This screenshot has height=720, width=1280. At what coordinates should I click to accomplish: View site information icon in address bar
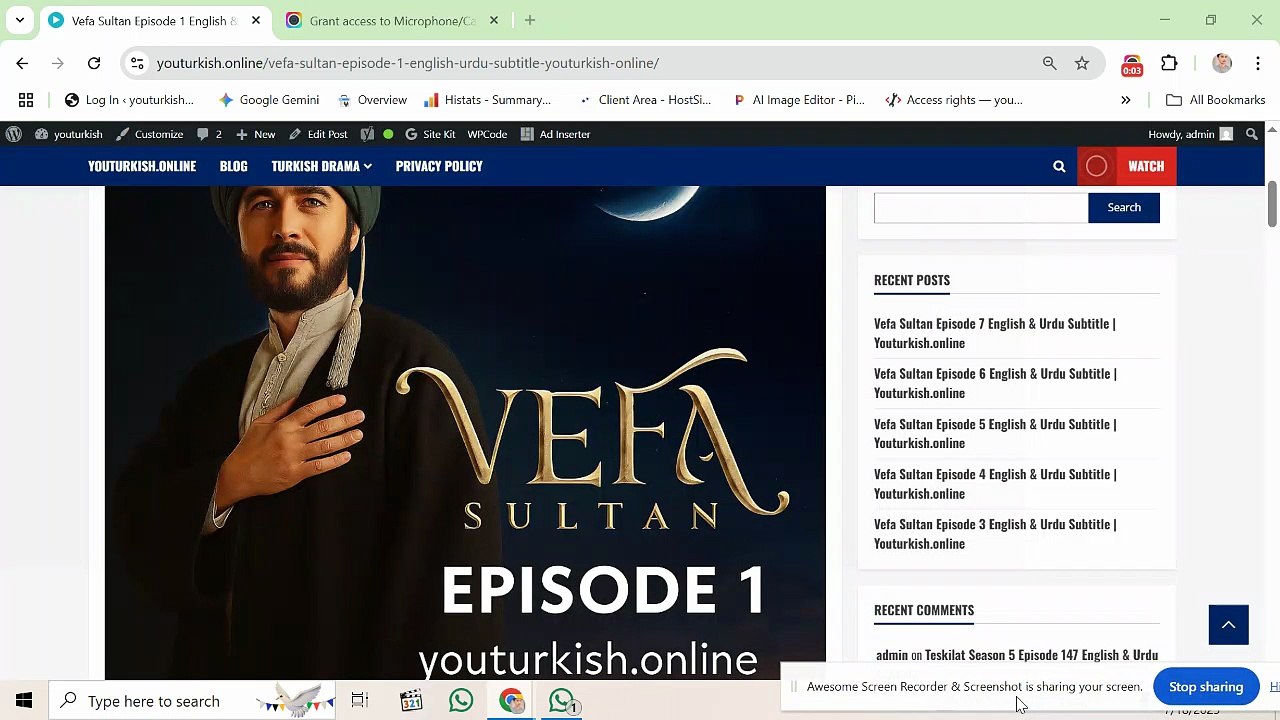tap(137, 63)
